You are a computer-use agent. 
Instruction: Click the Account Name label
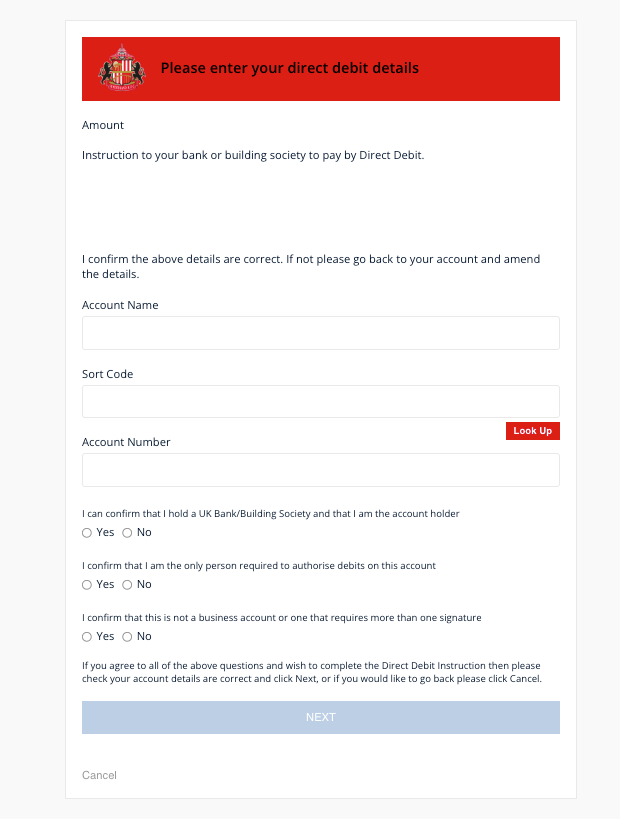[x=120, y=305]
